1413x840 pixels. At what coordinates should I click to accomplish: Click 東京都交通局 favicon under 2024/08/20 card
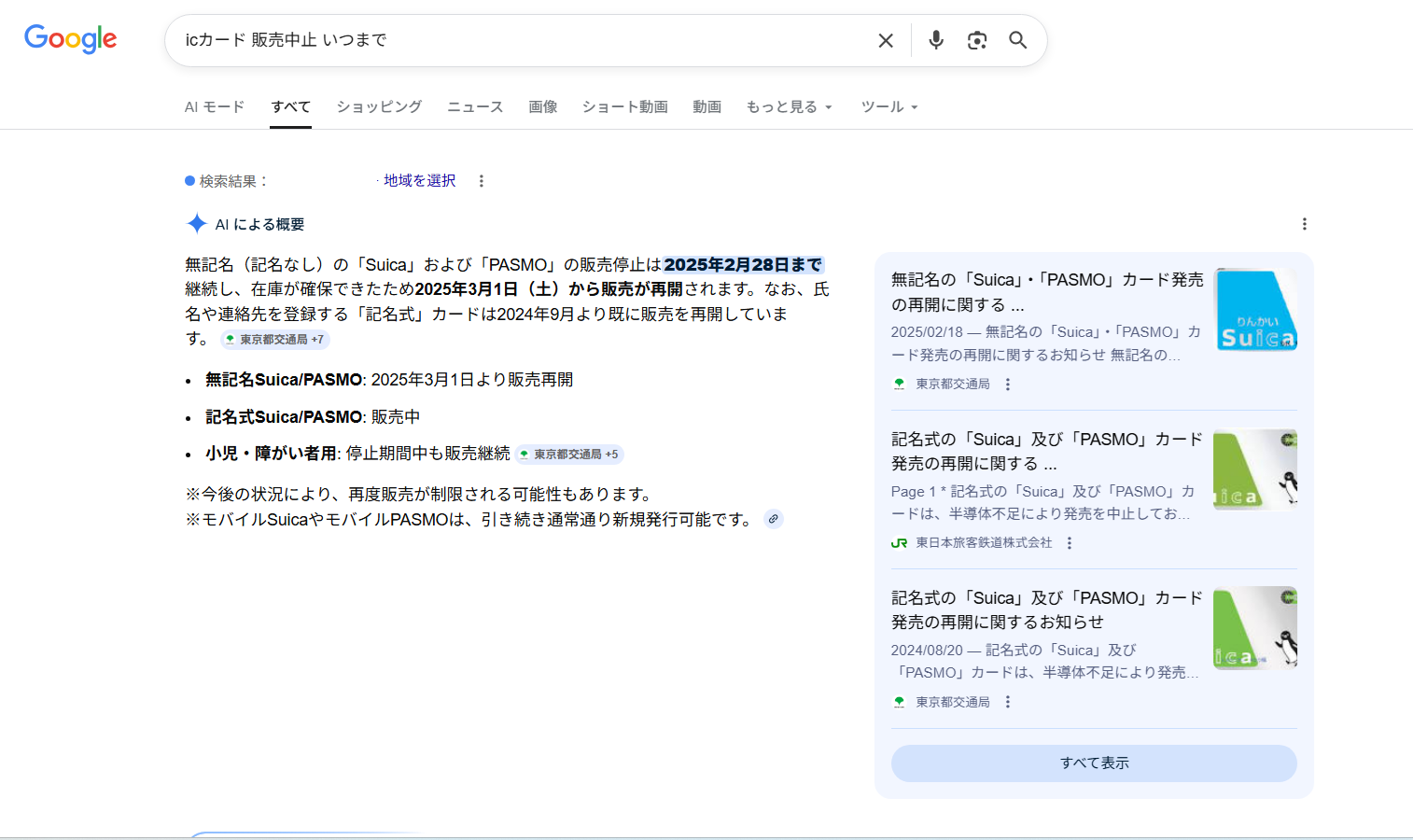click(900, 702)
